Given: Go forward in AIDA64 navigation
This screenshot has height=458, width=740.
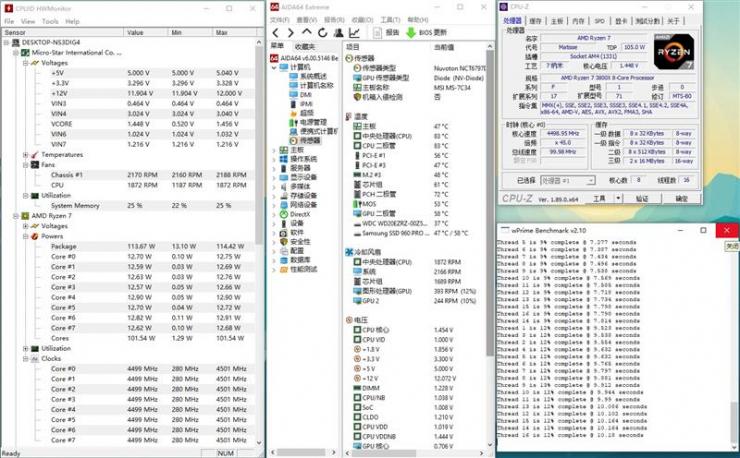Looking at the screenshot, I should tap(291, 33).
